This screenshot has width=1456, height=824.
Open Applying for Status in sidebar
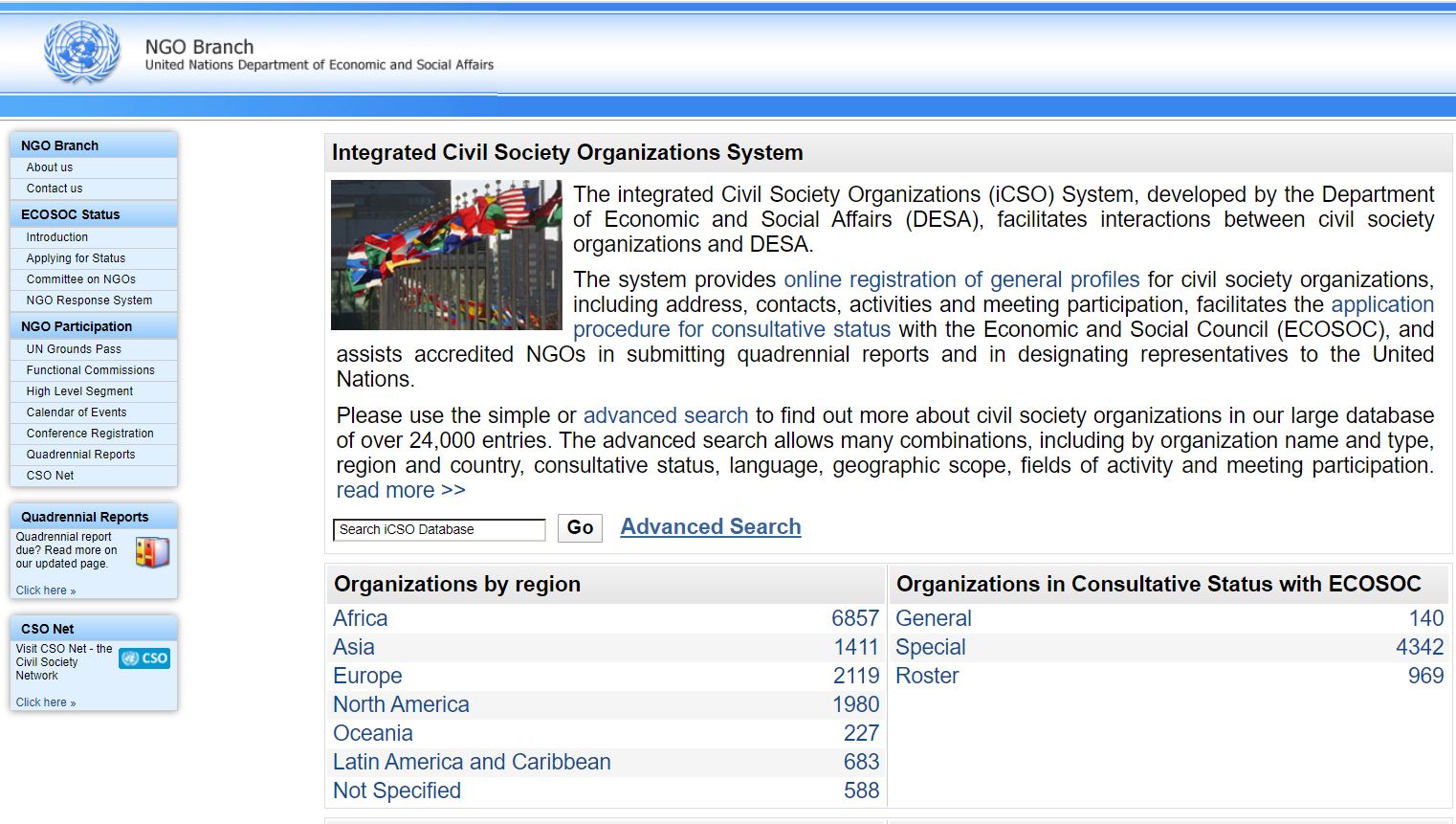(76, 258)
